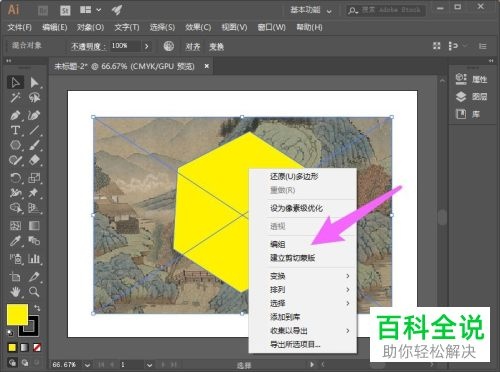500x372 pixels.
Task: Choose the Eyedropper tool
Action: (x=15, y=241)
